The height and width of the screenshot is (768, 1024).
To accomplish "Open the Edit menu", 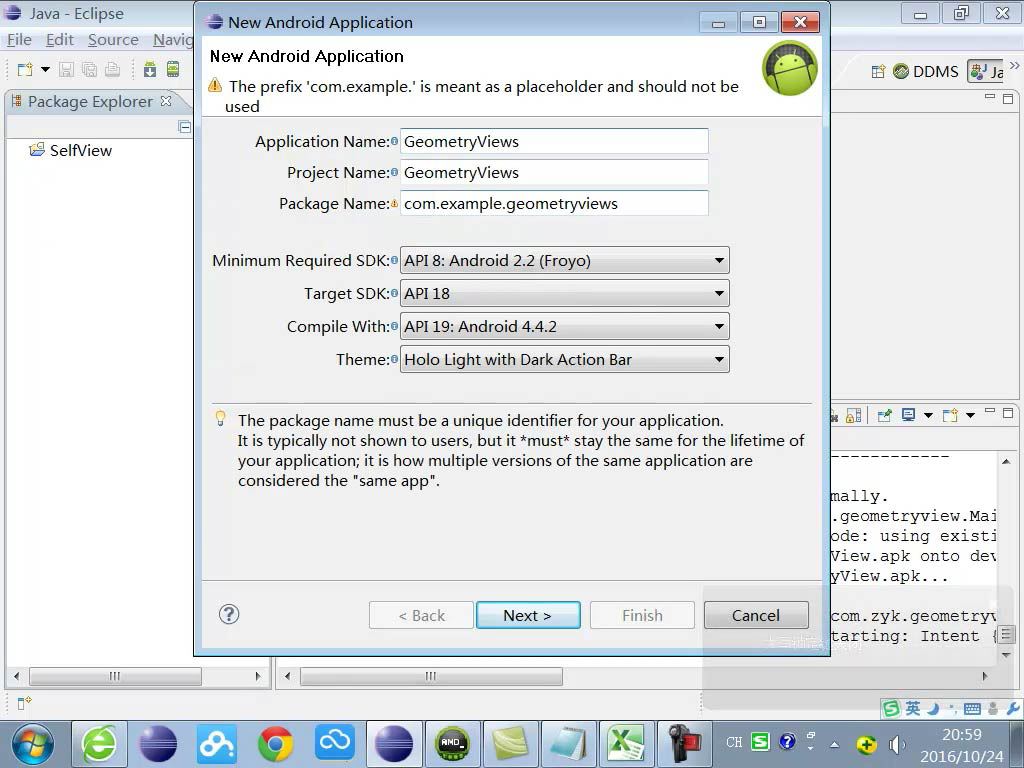I will tap(59, 40).
